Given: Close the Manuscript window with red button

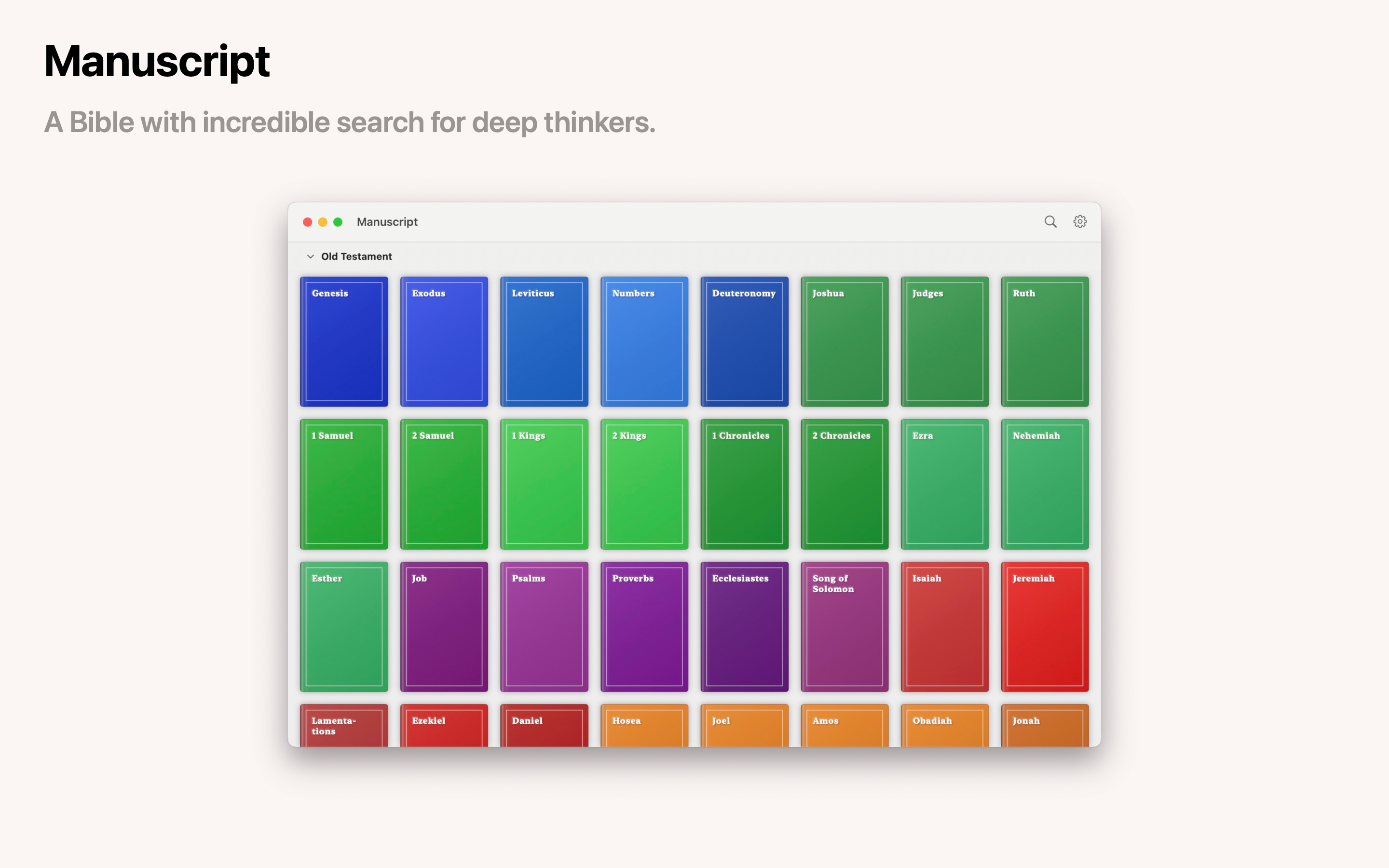Looking at the screenshot, I should pyautogui.click(x=308, y=222).
